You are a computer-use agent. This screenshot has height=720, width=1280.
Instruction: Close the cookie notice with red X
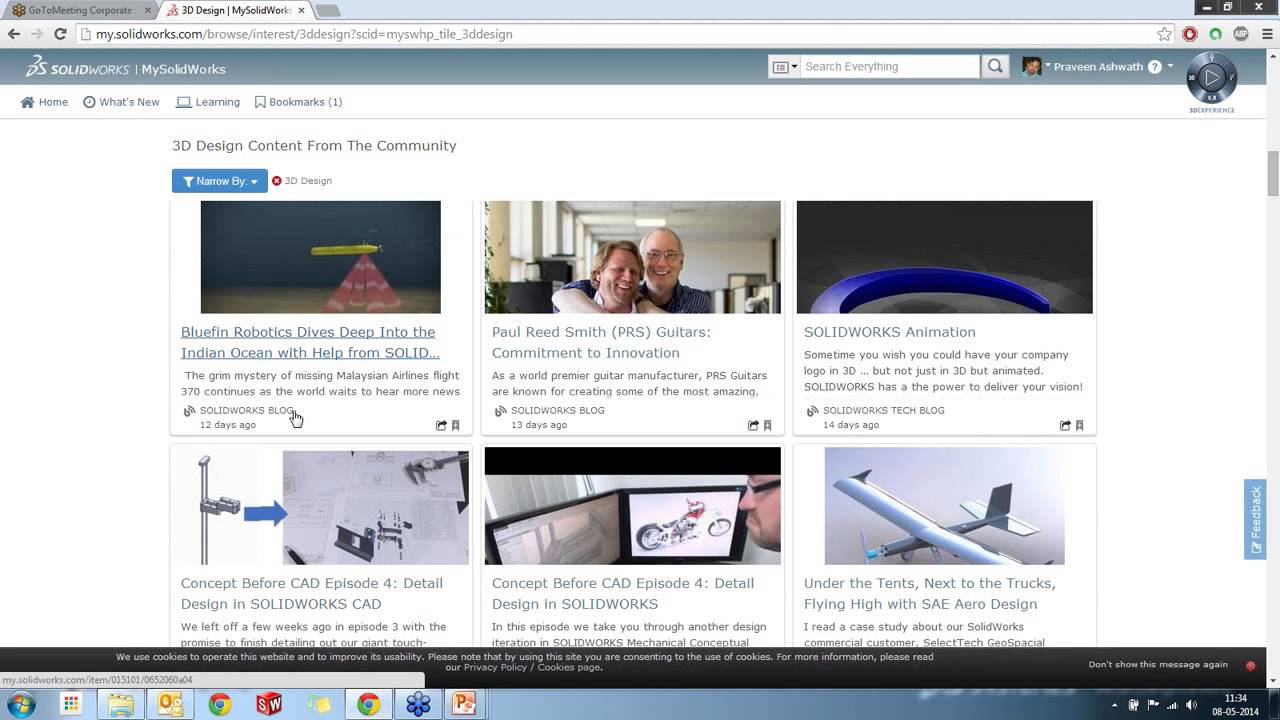coord(1250,665)
